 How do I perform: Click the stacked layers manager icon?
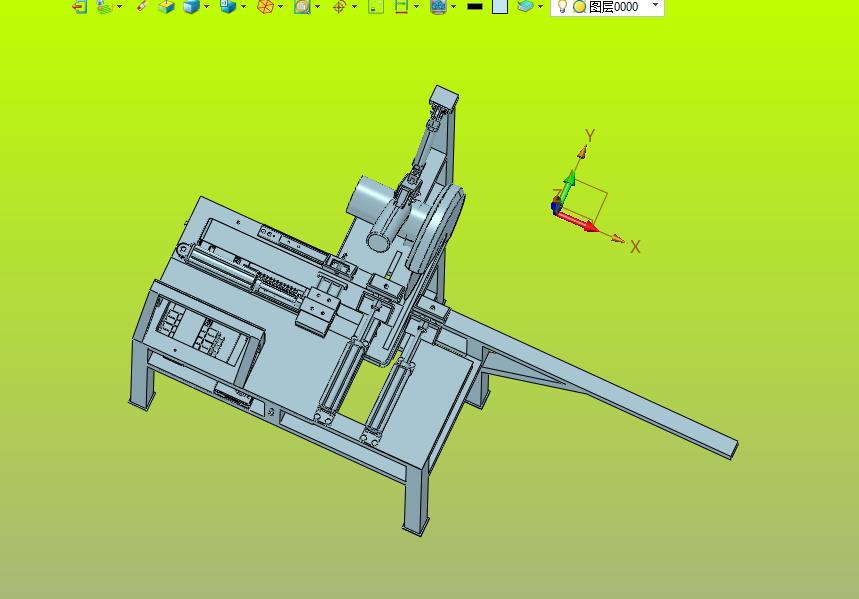[x=525, y=7]
